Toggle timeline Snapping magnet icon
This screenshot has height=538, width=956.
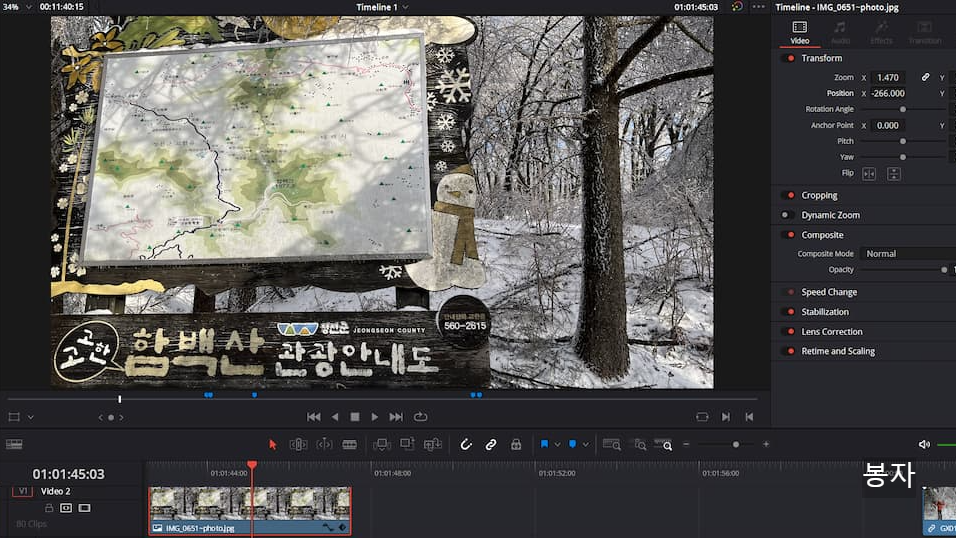466,445
